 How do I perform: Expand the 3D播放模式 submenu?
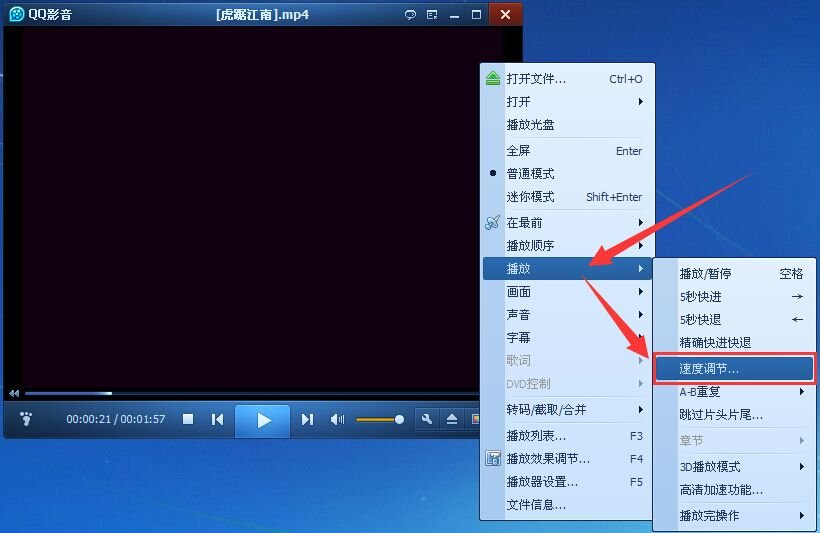pyautogui.click(x=734, y=467)
